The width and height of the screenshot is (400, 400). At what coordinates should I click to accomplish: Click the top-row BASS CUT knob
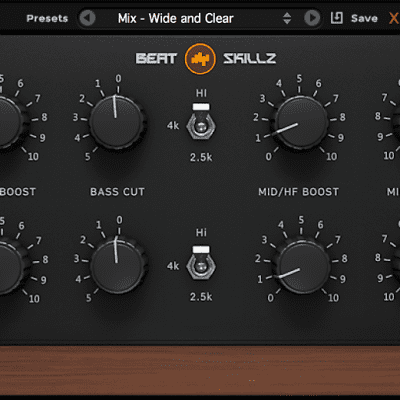(116, 122)
